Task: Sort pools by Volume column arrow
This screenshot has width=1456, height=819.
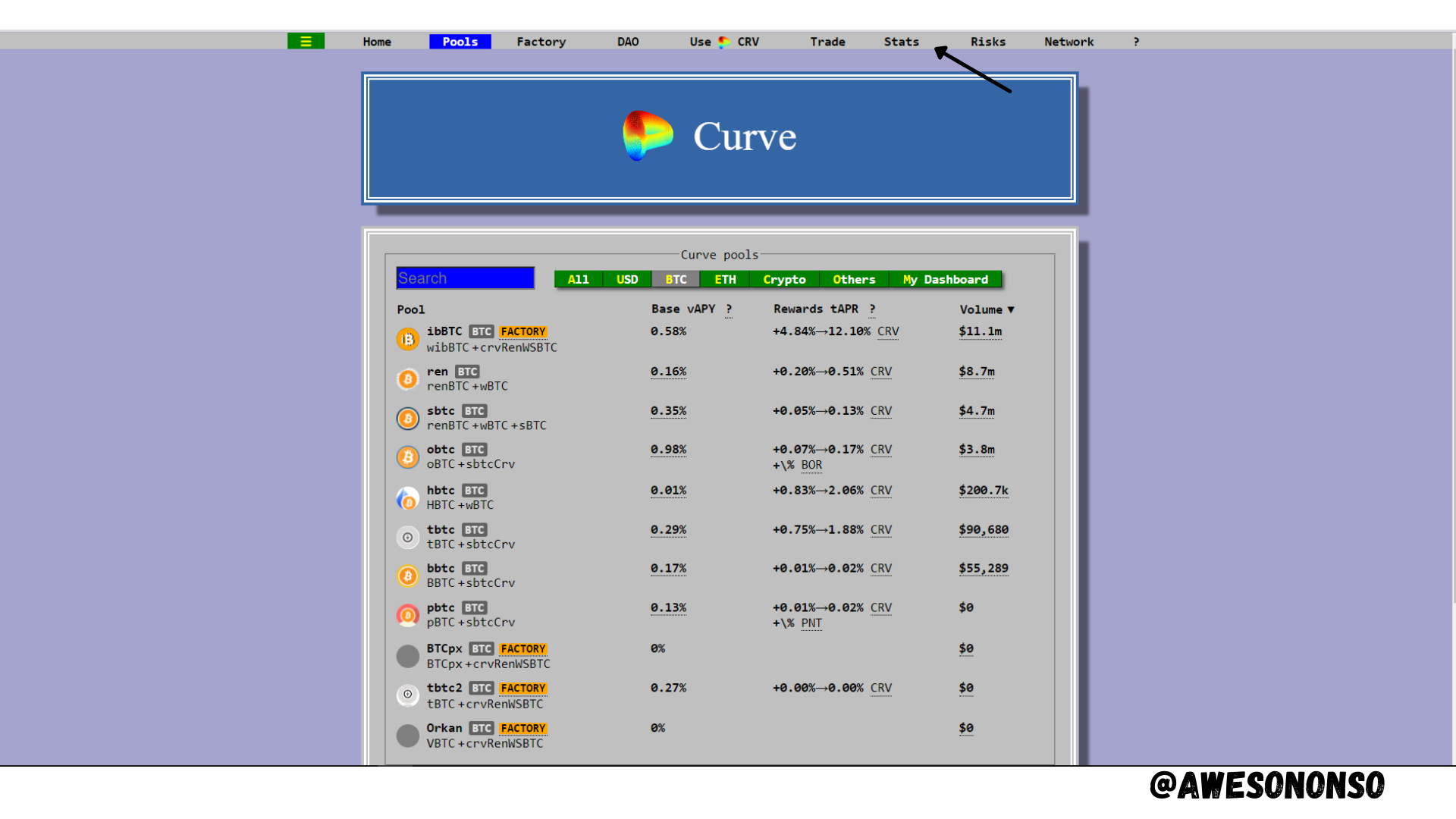Action: [x=1011, y=310]
